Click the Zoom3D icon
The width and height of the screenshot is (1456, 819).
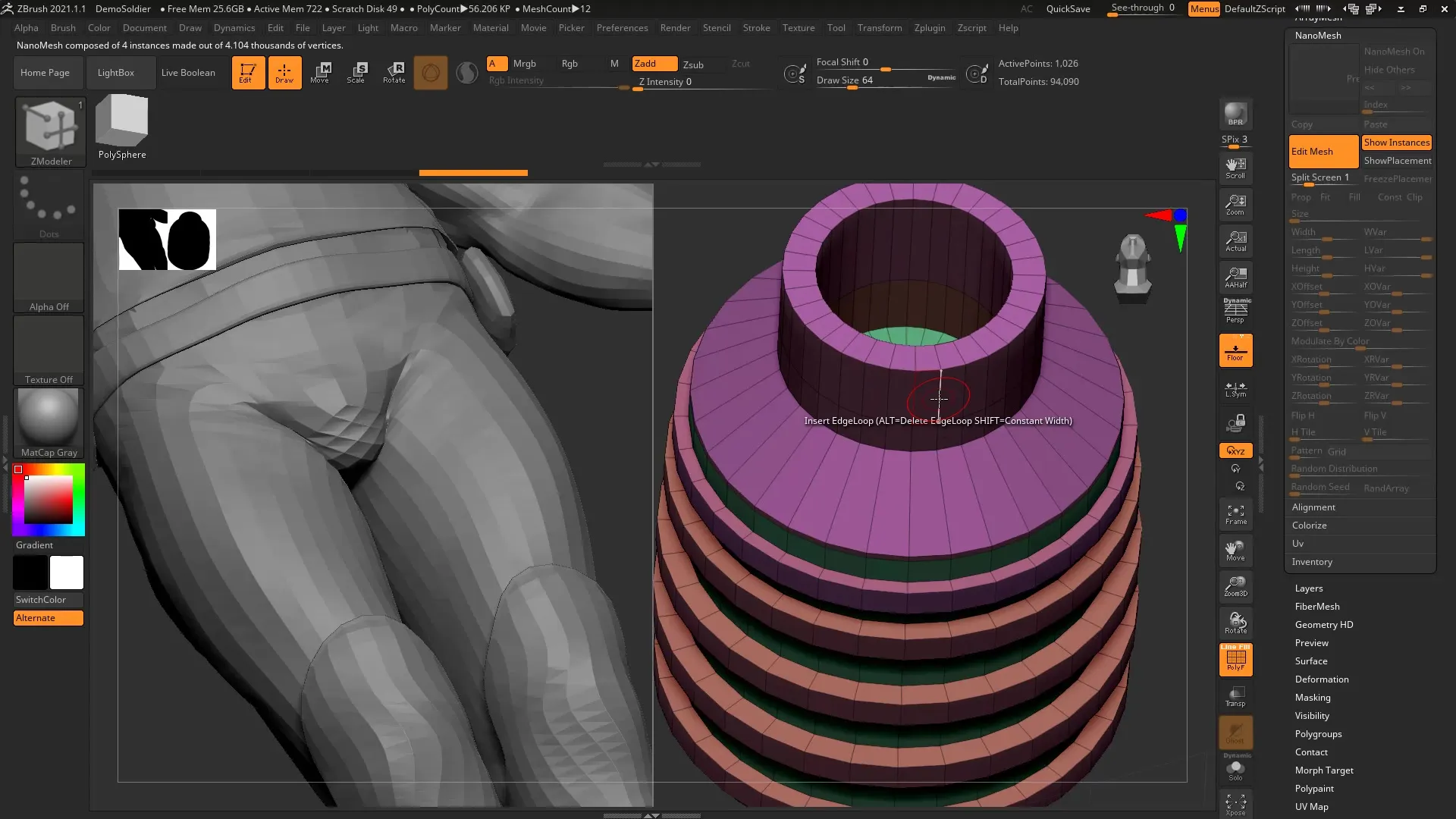[1235, 586]
